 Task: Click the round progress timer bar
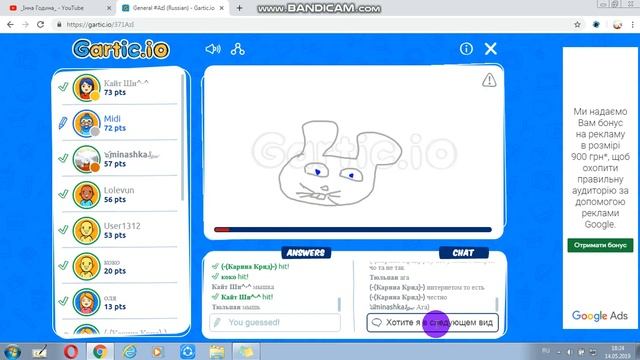[353, 230]
